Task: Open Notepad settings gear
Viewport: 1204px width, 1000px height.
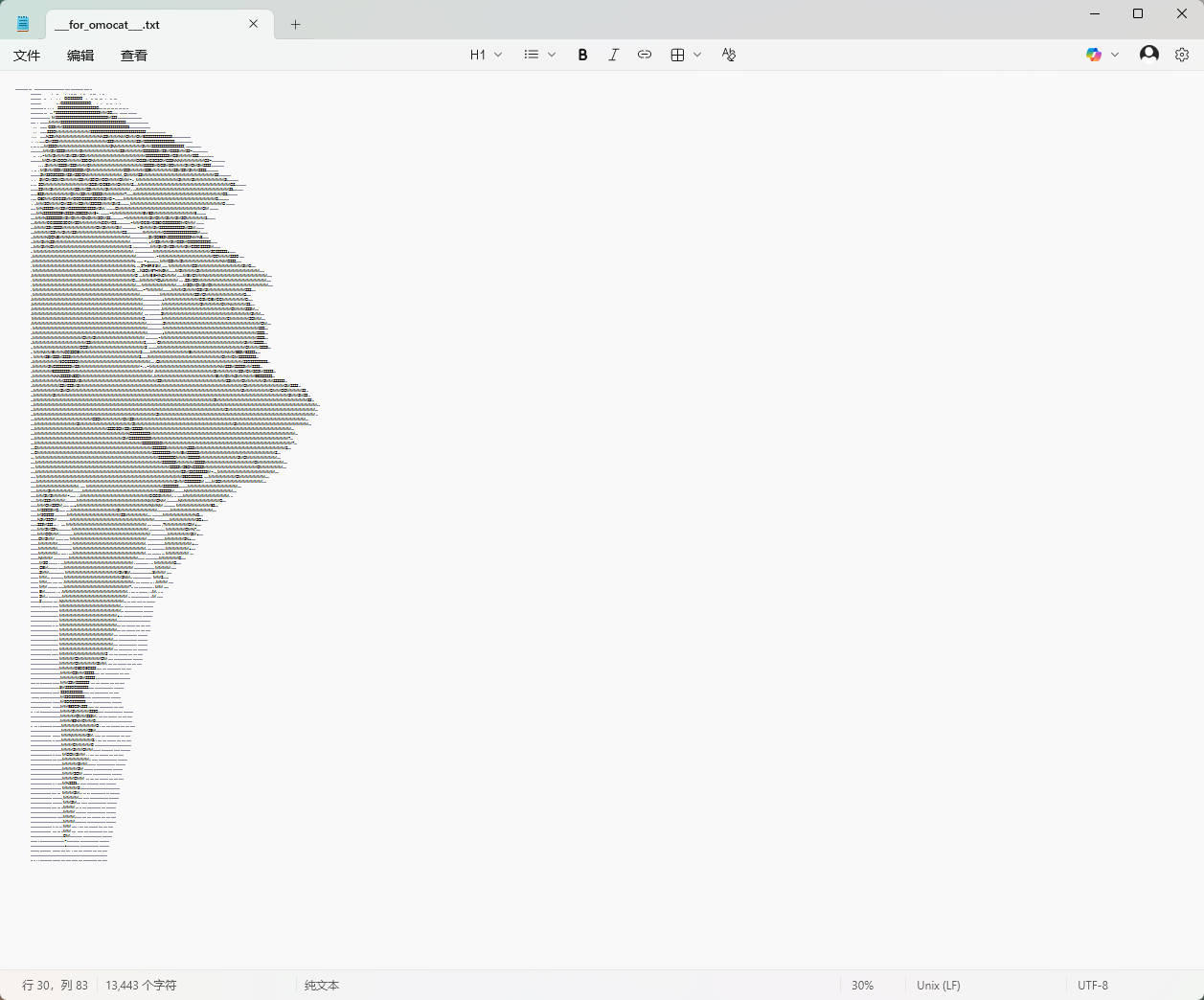Action: click(1182, 55)
